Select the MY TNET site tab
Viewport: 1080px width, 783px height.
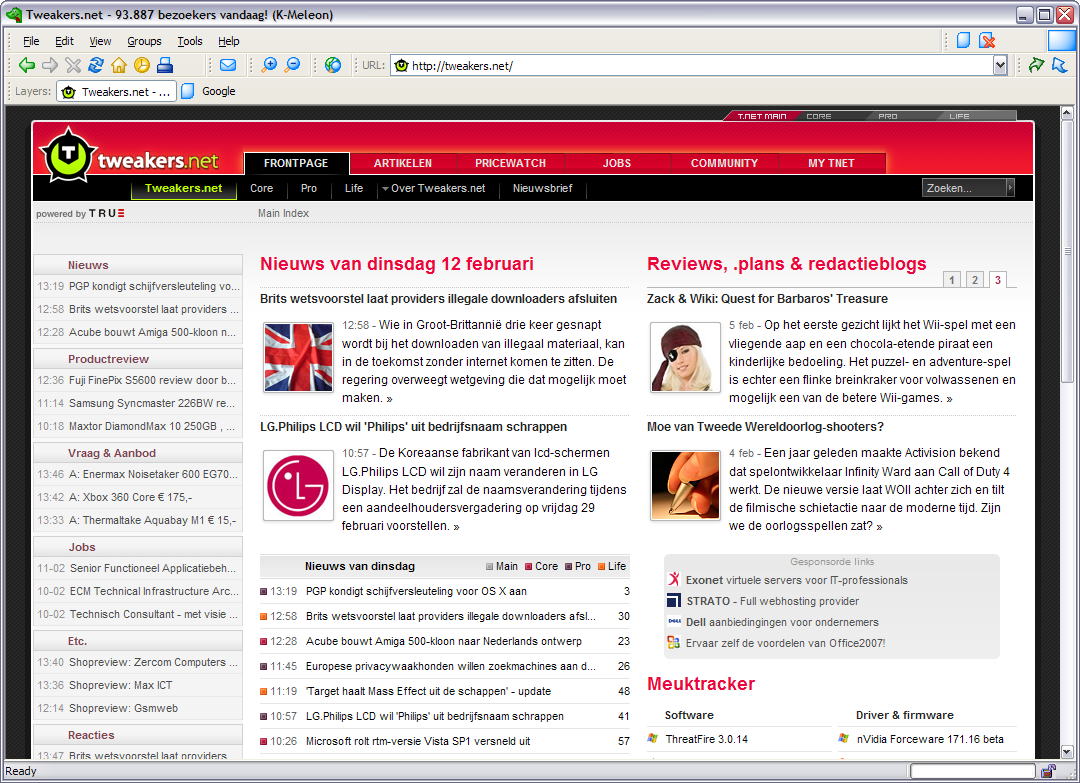[x=831, y=163]
